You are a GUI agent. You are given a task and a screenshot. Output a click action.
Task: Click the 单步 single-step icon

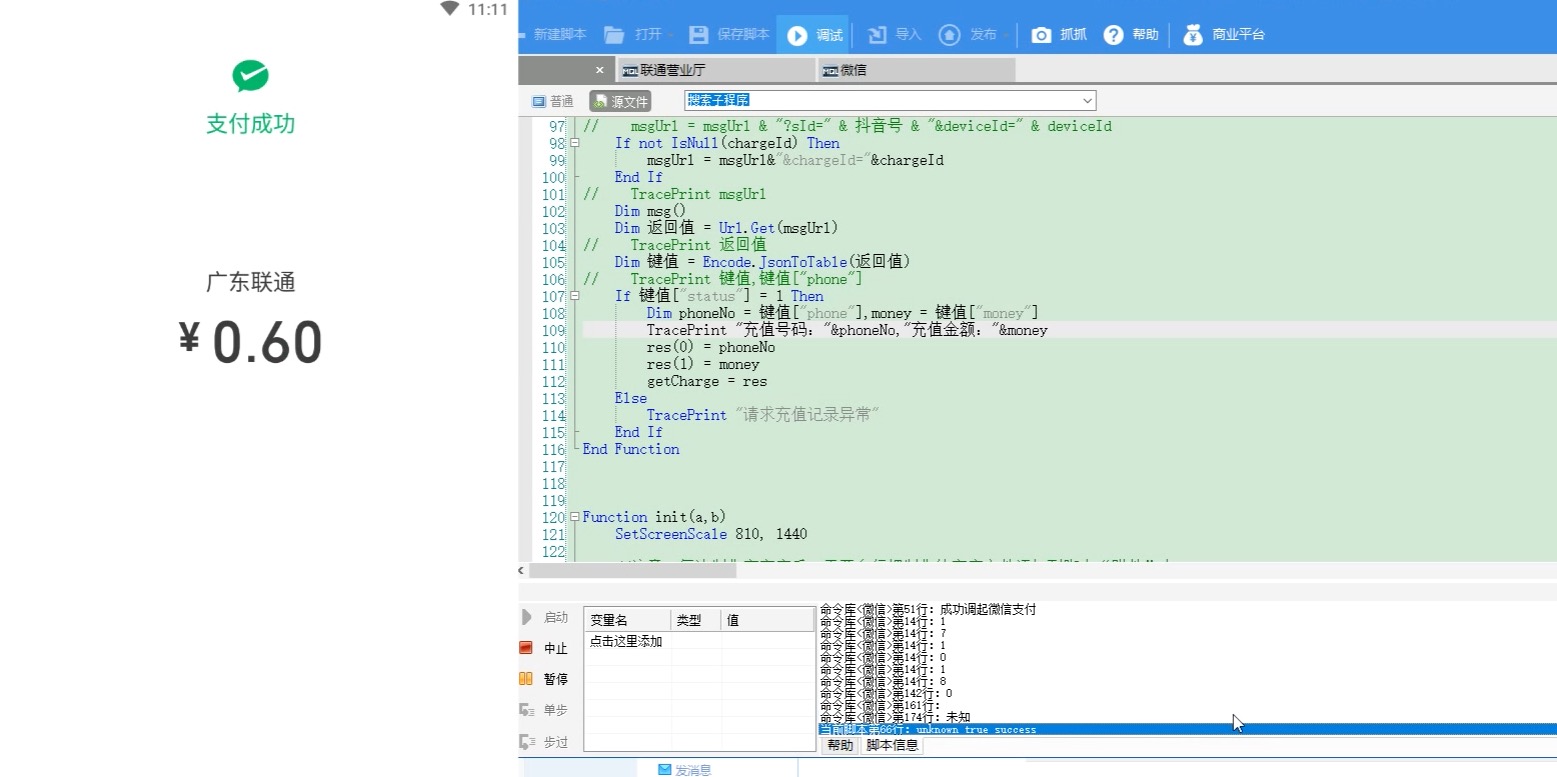[x=526, y=710]
